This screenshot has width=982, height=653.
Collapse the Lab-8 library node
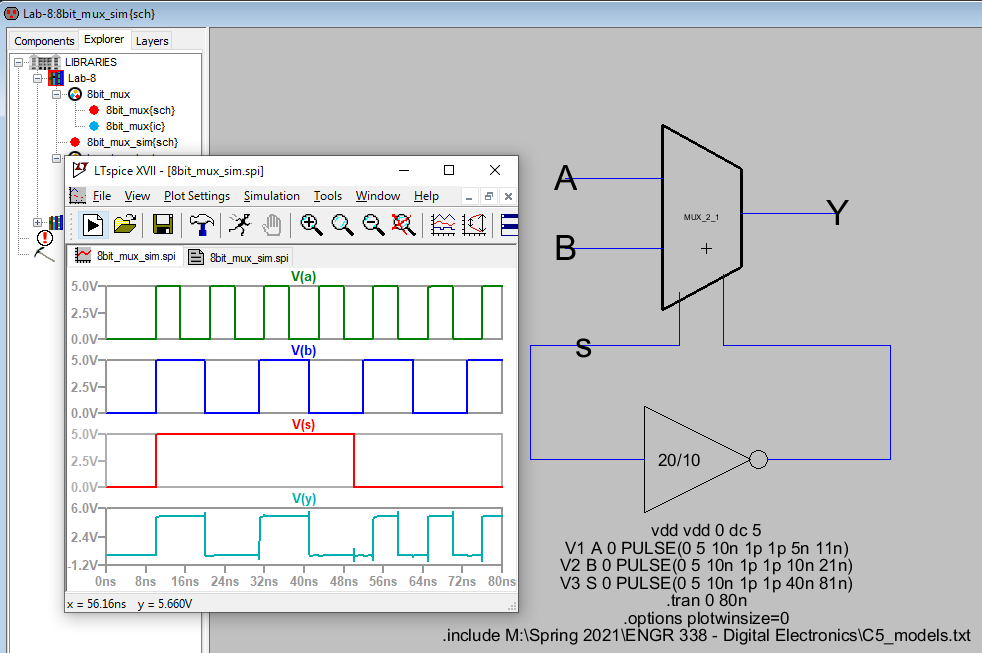(38, 78)
